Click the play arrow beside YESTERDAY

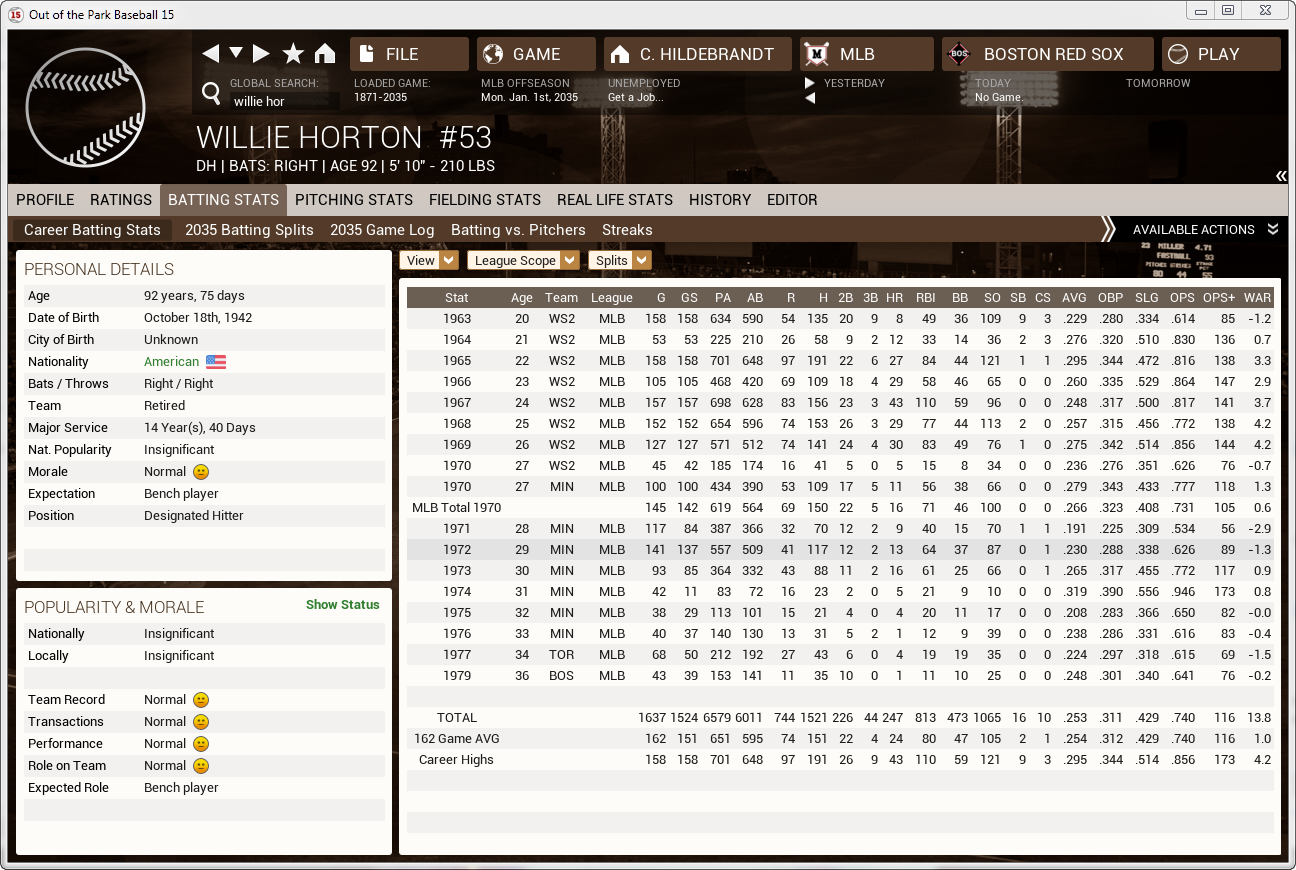point(810,83)
